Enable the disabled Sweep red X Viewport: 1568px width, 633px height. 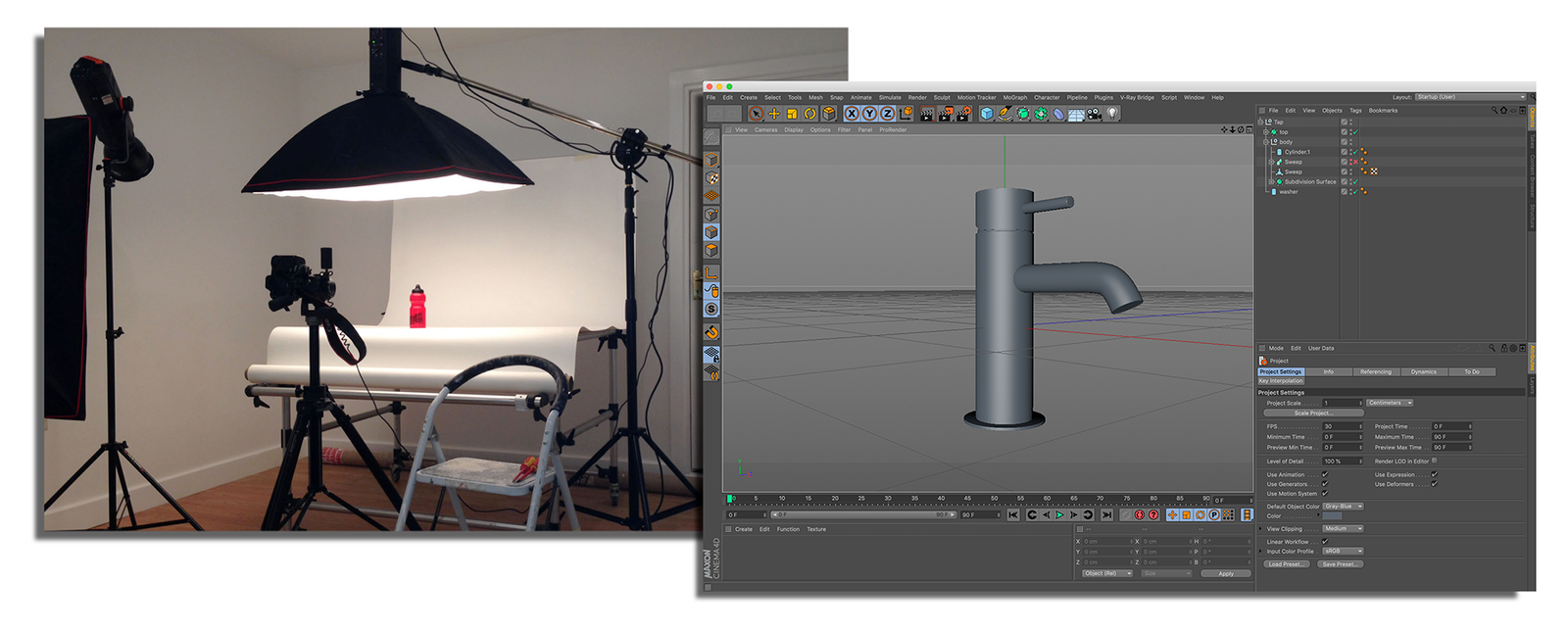tap(1354, 162)
